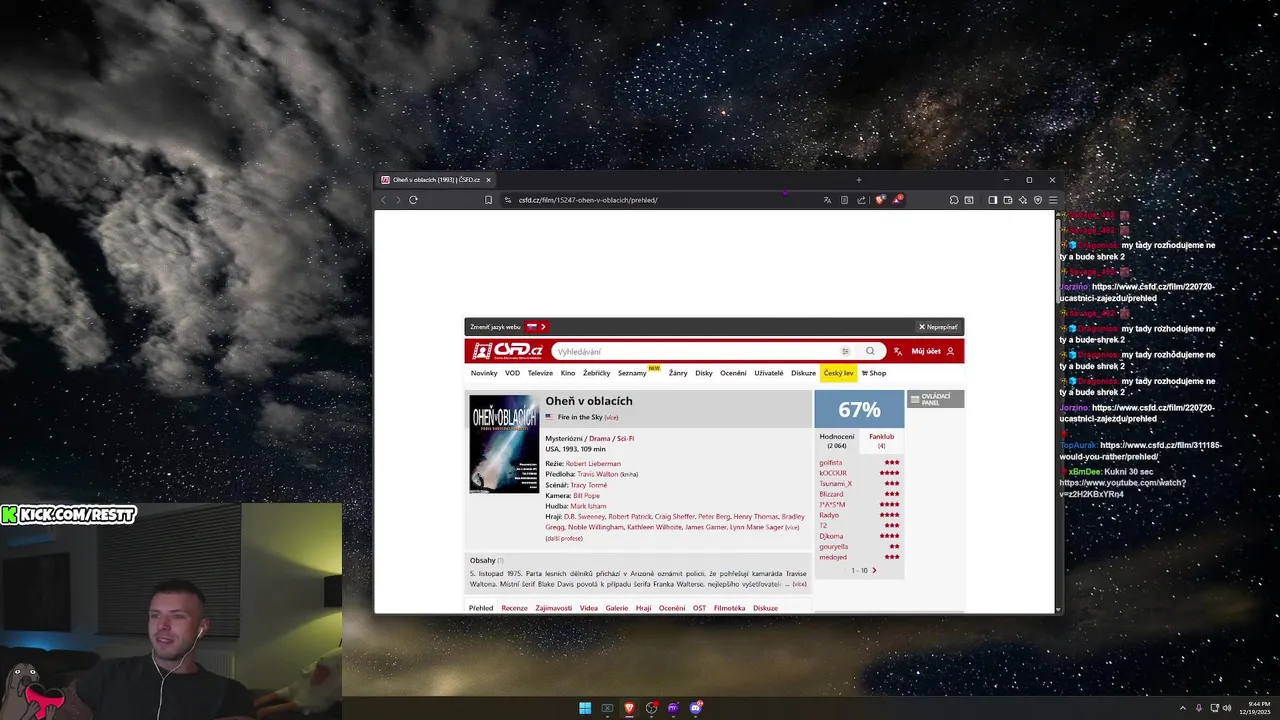This screenshot has width=1280, height=720.
Task: Open Uživatelé in site menu
Action: (769, 373)
